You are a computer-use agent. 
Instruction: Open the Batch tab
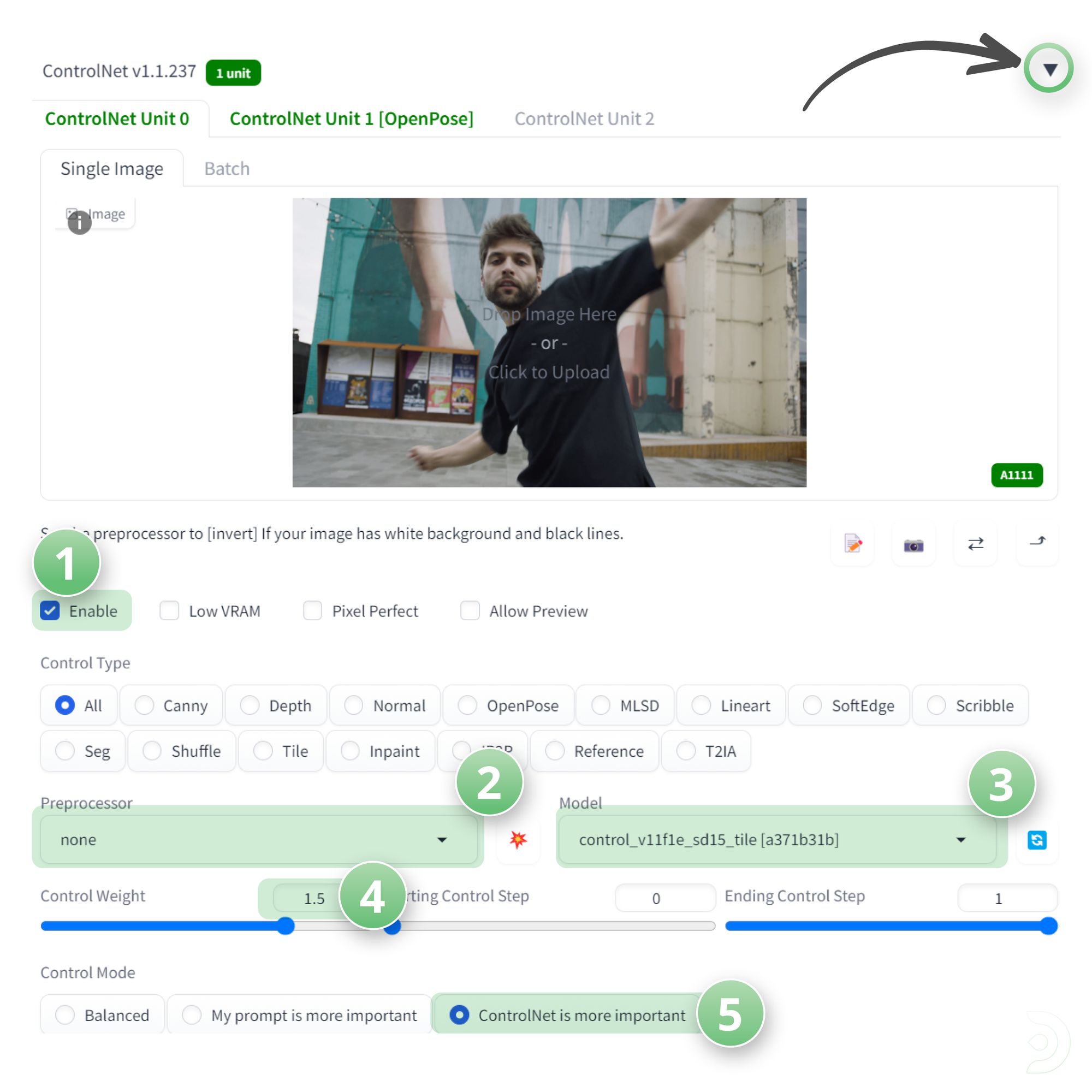[x=227, y=168]
